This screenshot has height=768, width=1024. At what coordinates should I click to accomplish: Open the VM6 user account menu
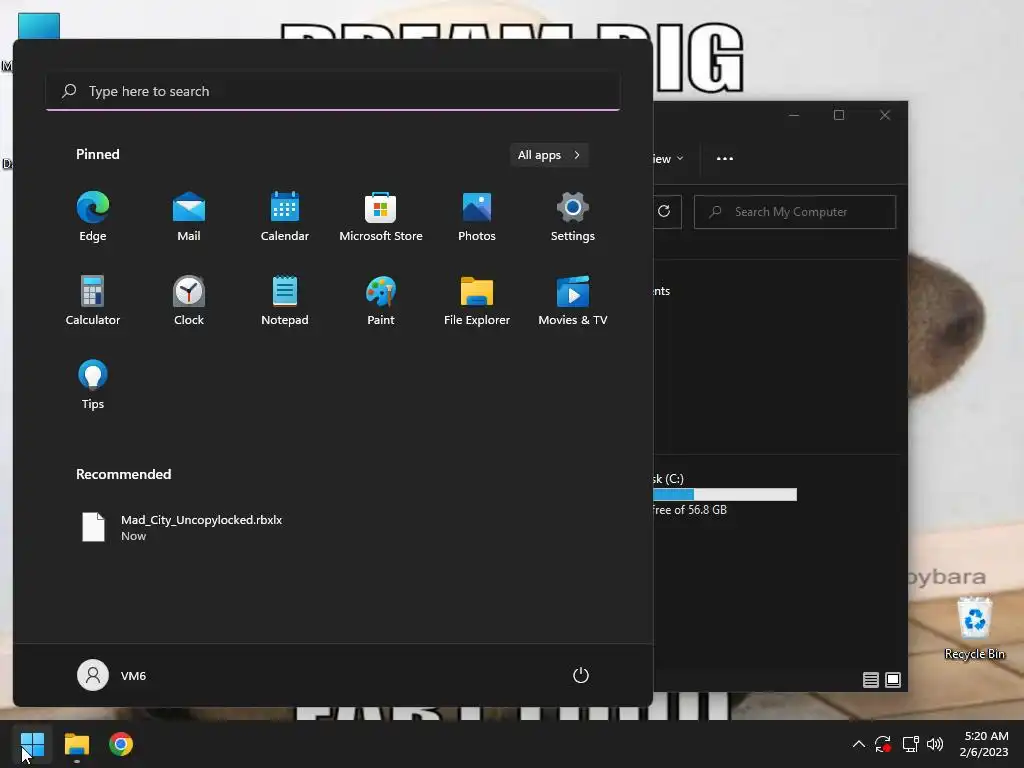112,675
